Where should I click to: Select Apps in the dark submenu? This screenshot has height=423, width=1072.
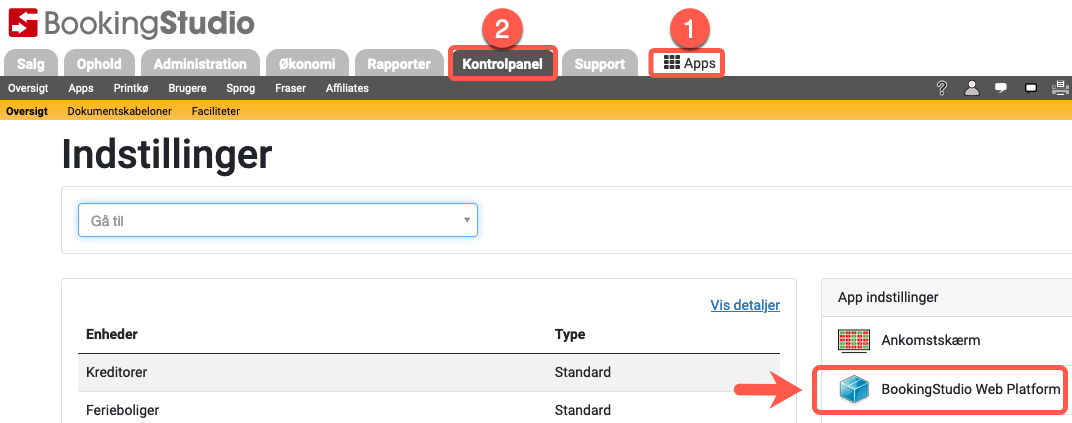(x=81, y=88)
